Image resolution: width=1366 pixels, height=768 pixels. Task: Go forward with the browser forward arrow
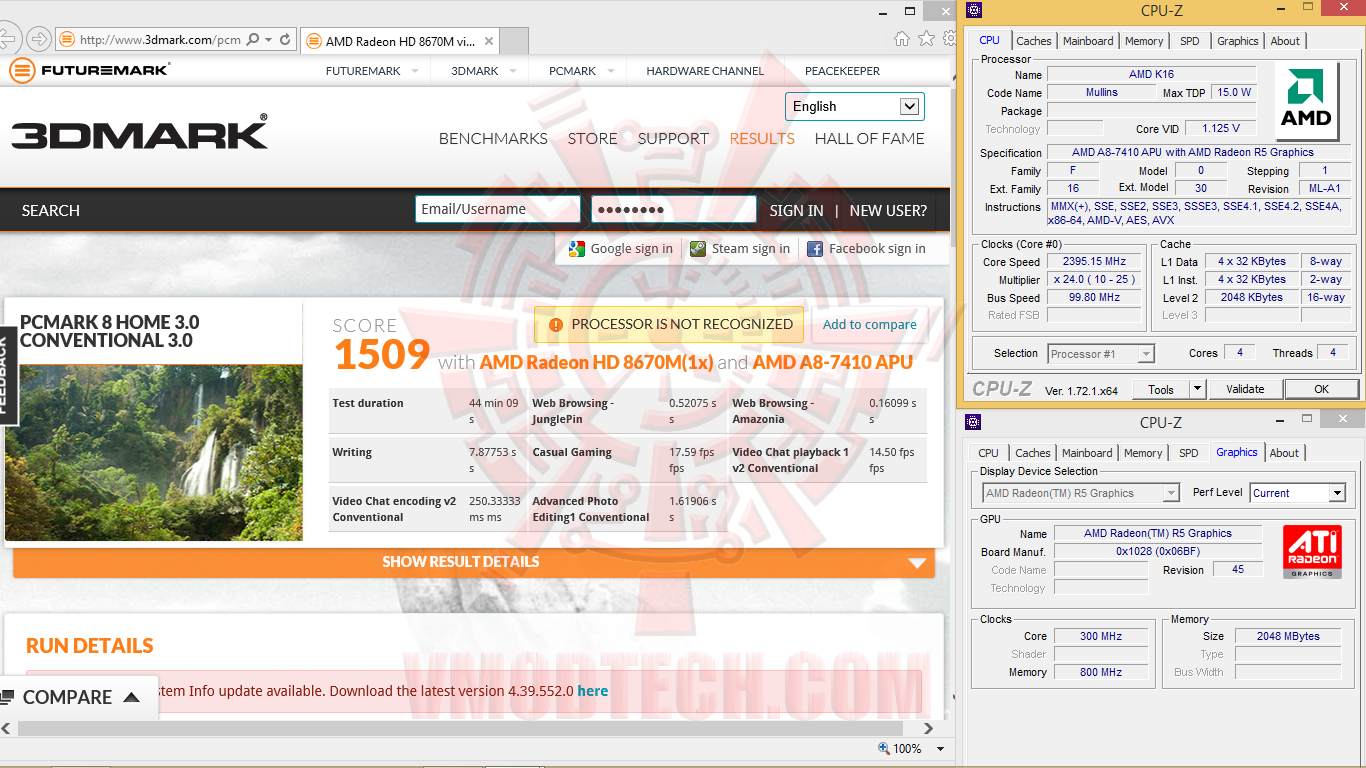39,39
